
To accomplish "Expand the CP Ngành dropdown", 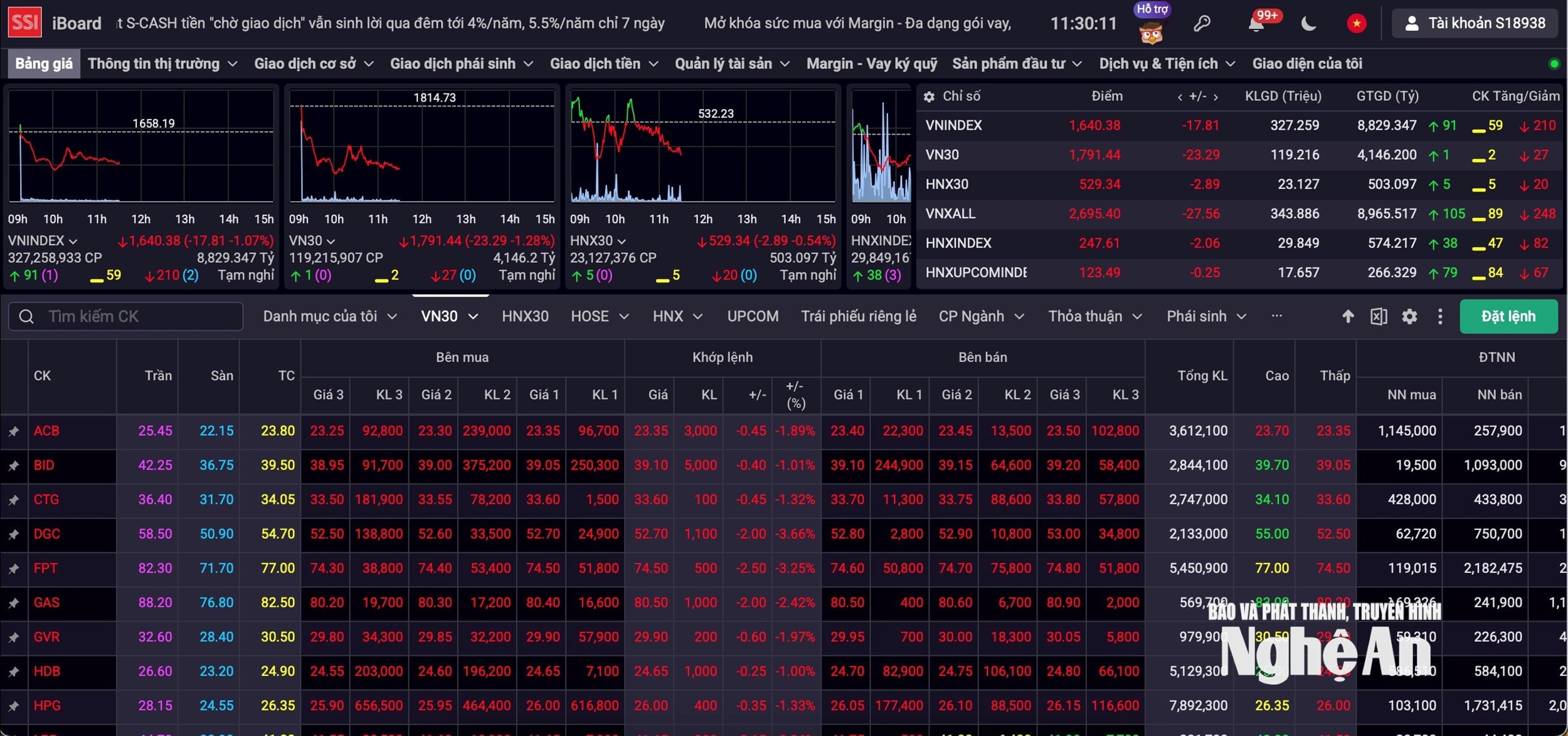I will click(982, 317).
